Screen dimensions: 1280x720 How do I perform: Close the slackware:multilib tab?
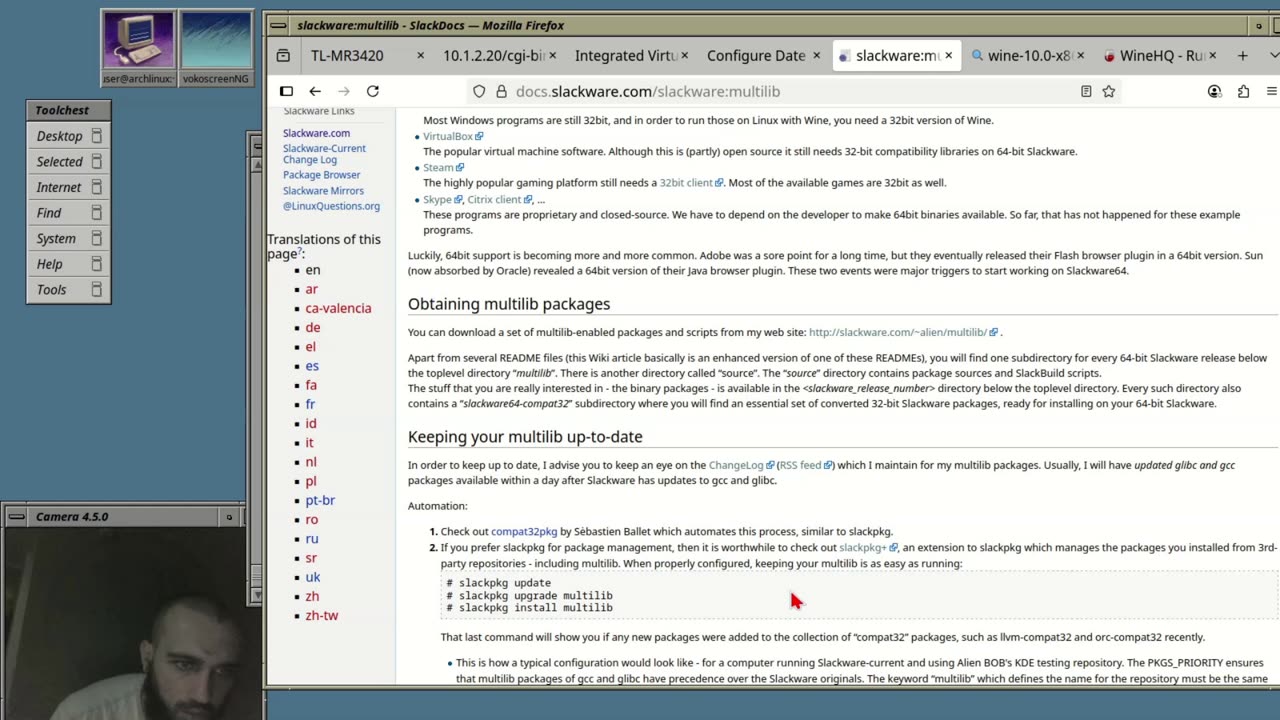click(948, 56)
